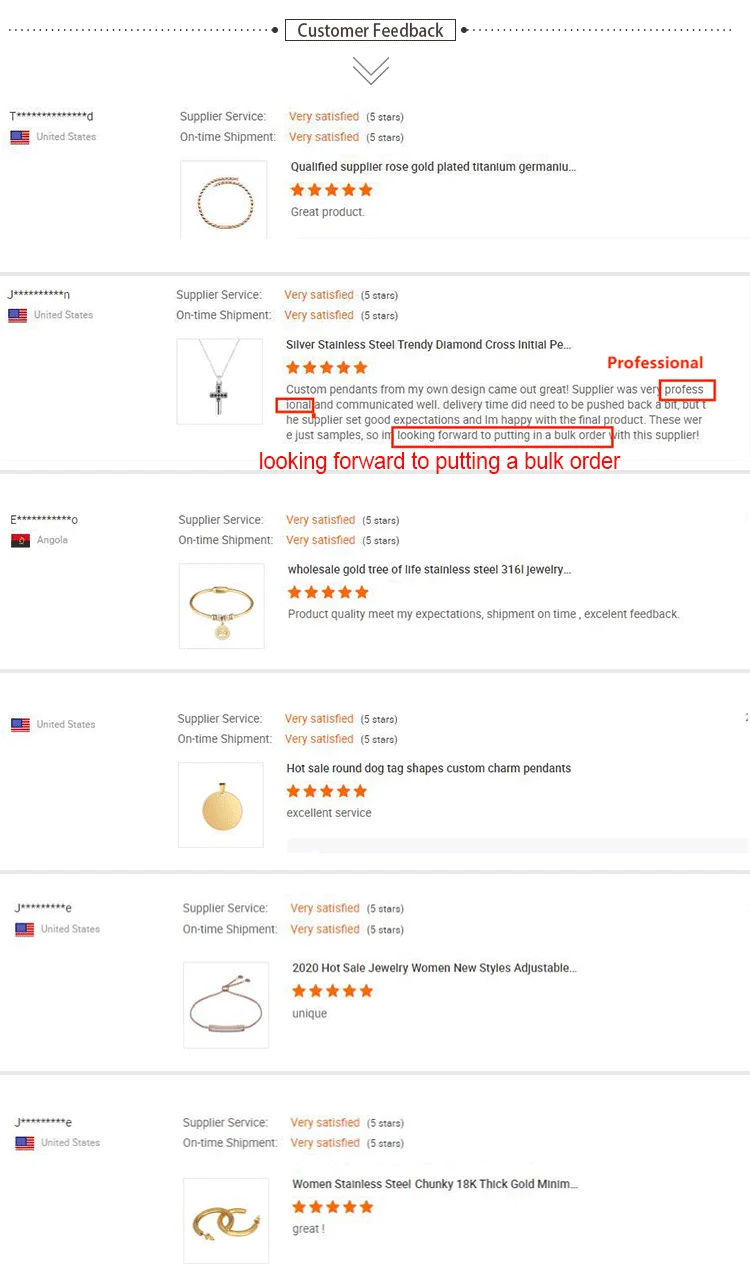
Task: Open 'wholesale gold tree of life' product link
Action: click(429, 570)
